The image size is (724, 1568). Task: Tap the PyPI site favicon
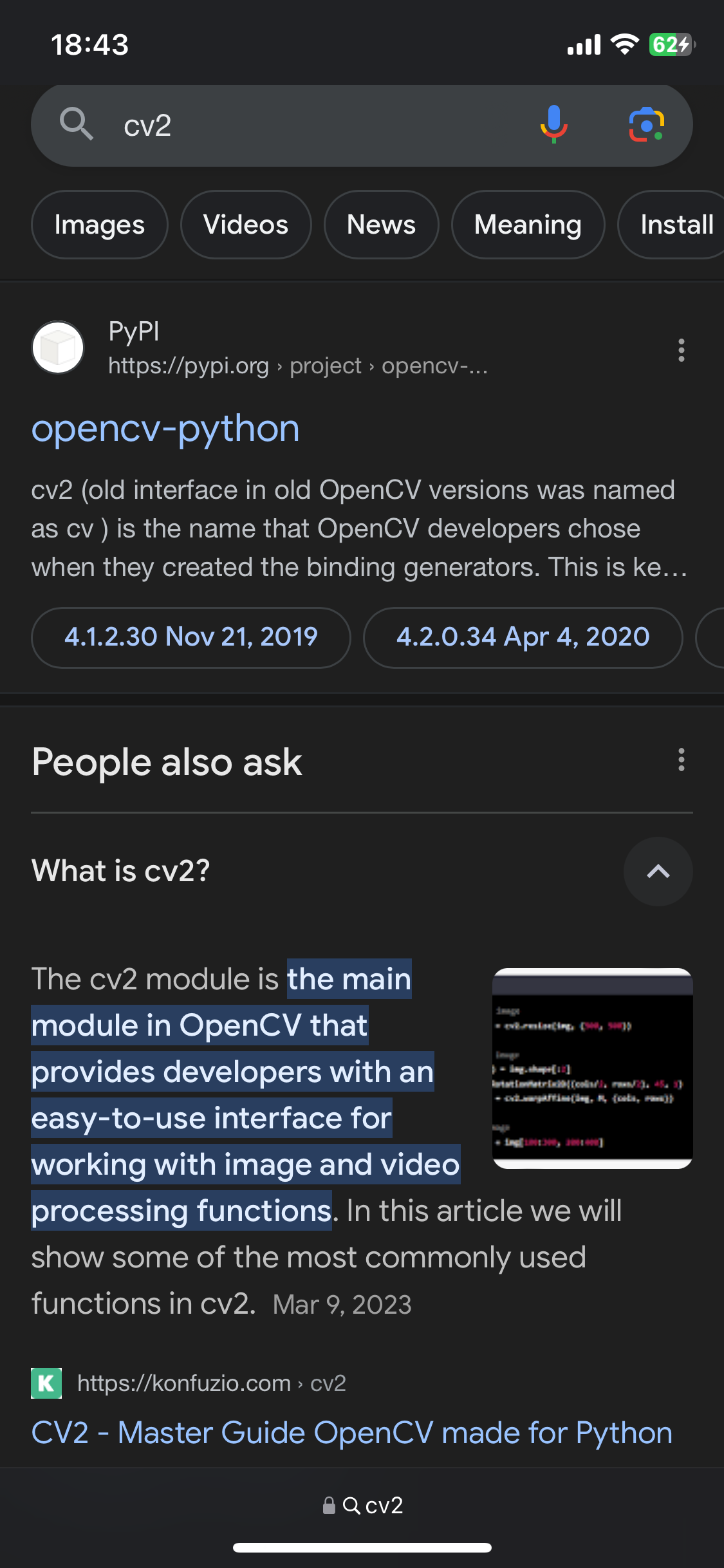point(58,348)
